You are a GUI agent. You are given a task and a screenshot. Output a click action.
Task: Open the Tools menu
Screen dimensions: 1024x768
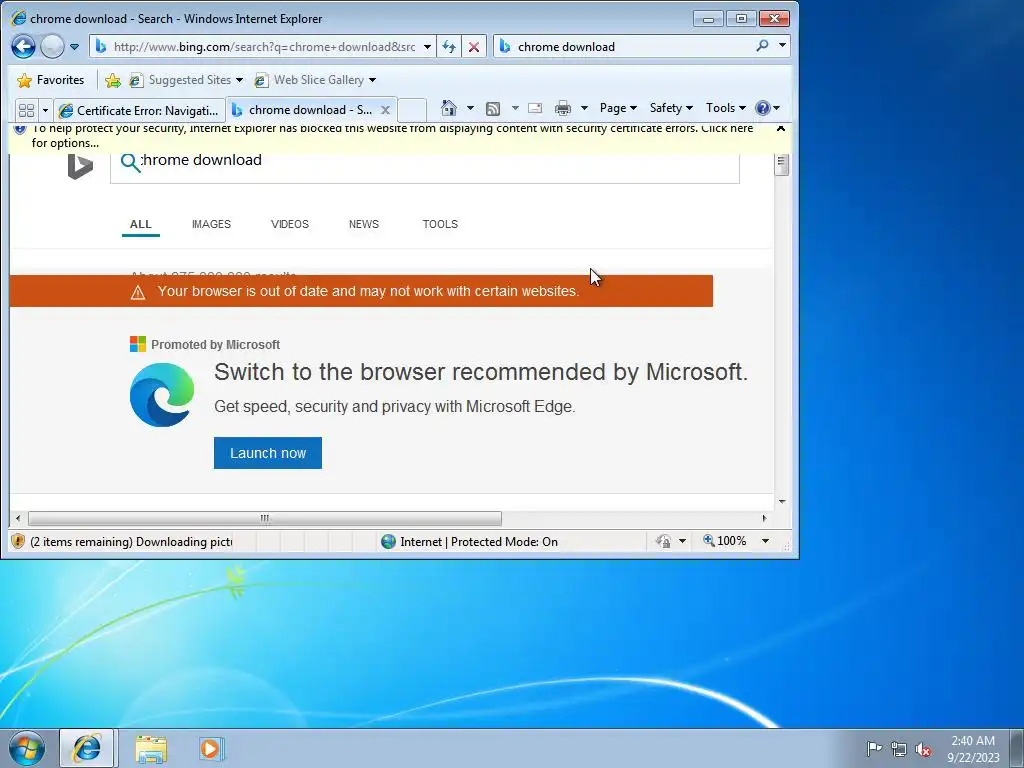pos(725,108)
